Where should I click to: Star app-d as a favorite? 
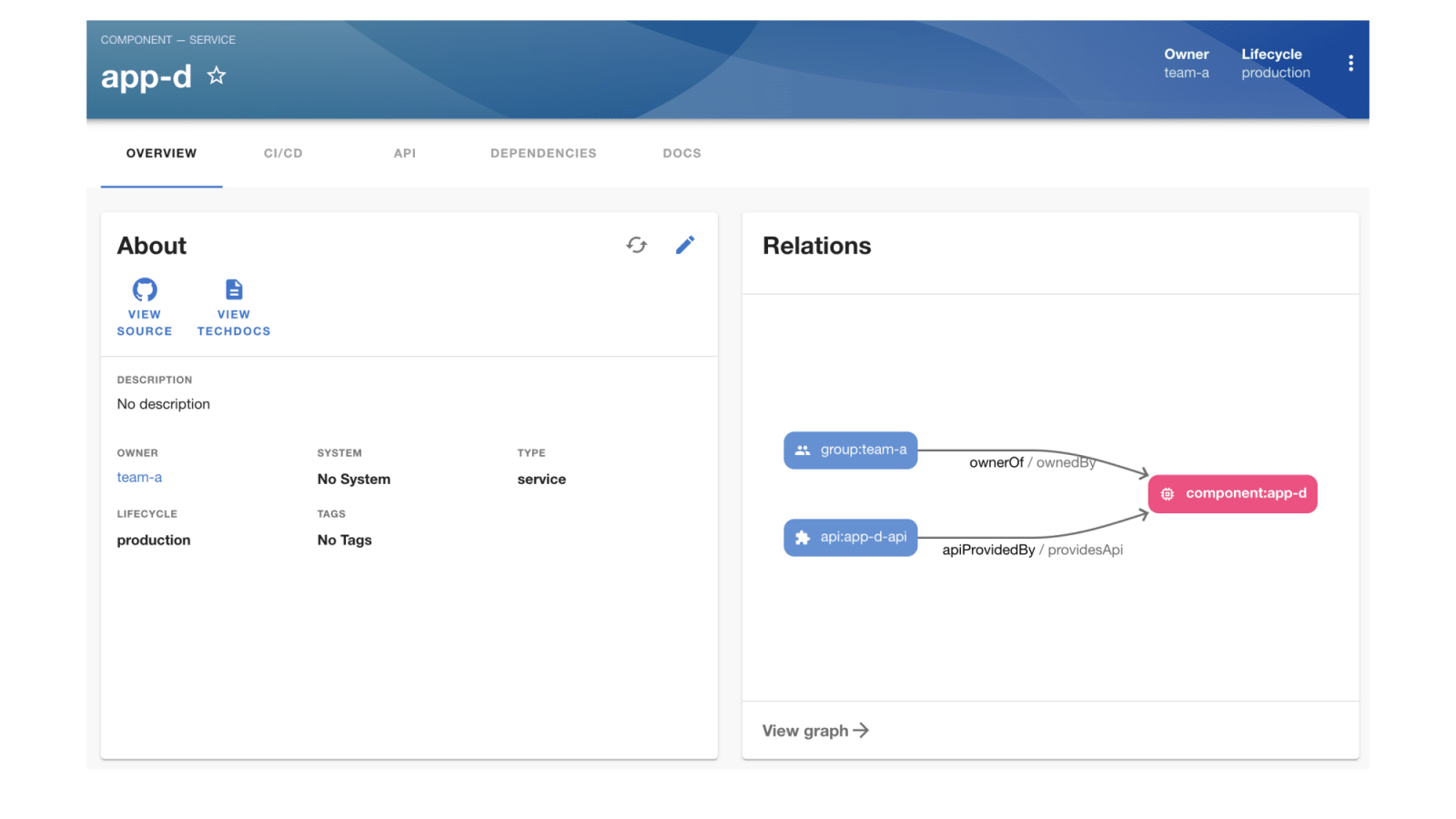(217, 76)
